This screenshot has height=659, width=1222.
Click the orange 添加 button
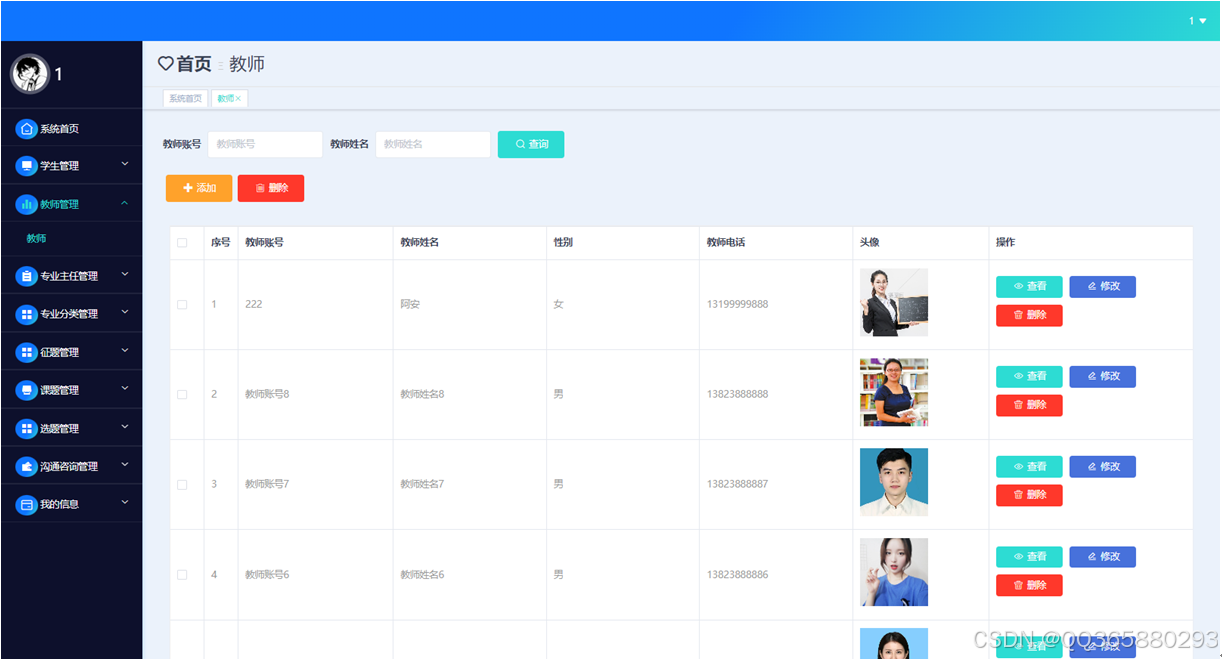click(199, 188)
